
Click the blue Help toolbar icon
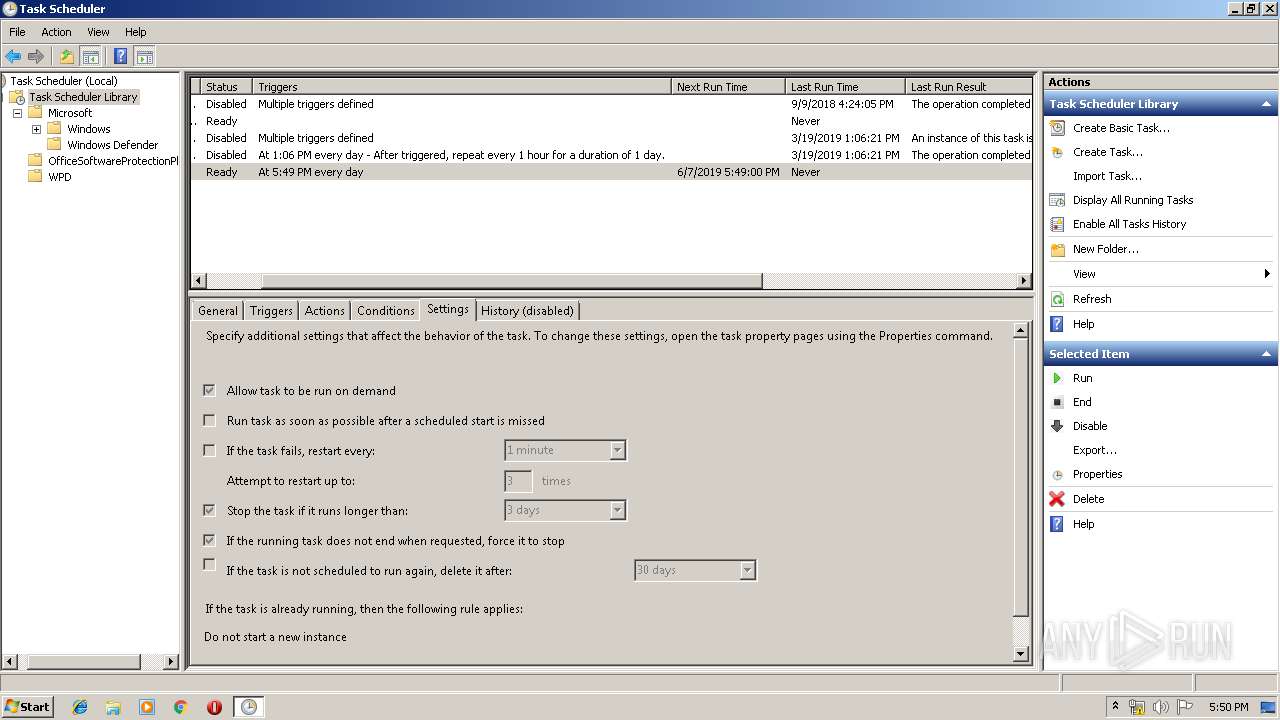120,56
